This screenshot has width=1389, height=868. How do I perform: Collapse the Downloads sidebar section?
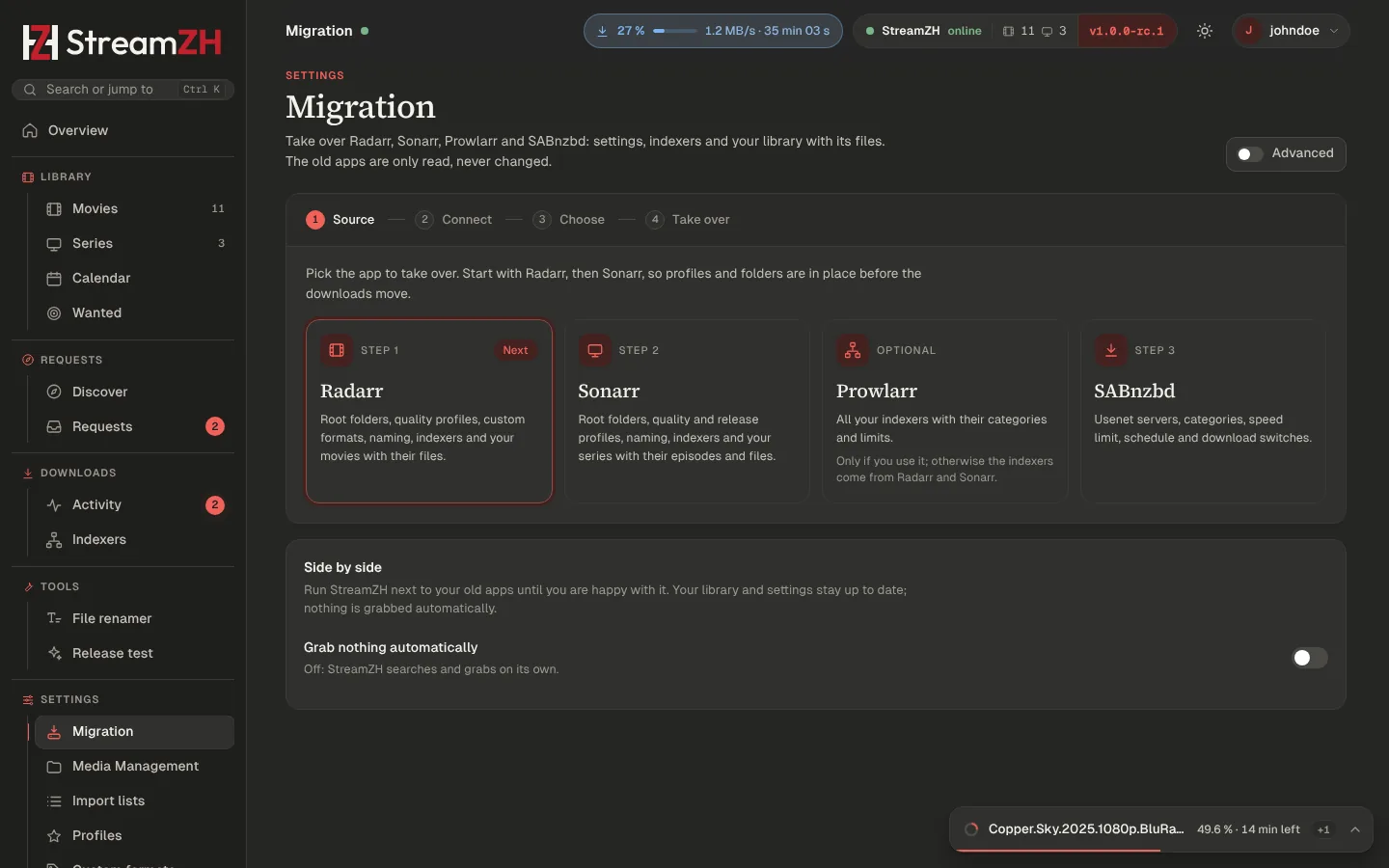[123, 473]
